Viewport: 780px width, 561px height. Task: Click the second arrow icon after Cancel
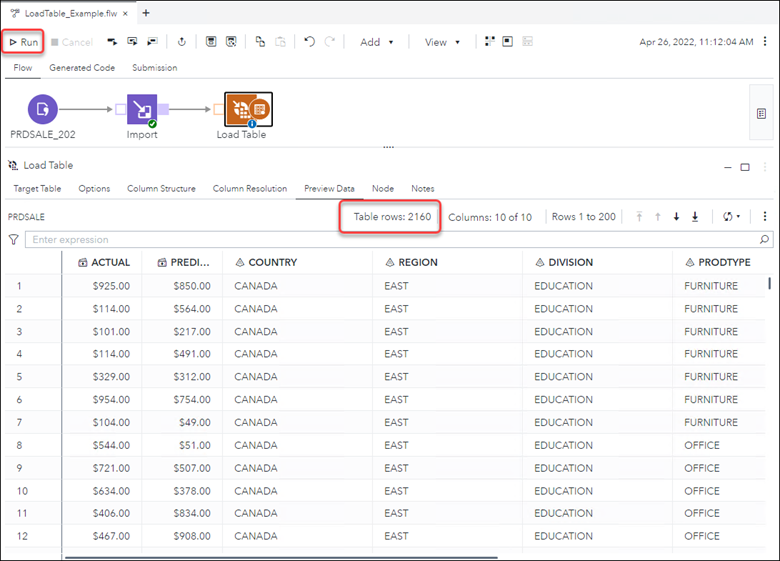[x=132, y=42]
